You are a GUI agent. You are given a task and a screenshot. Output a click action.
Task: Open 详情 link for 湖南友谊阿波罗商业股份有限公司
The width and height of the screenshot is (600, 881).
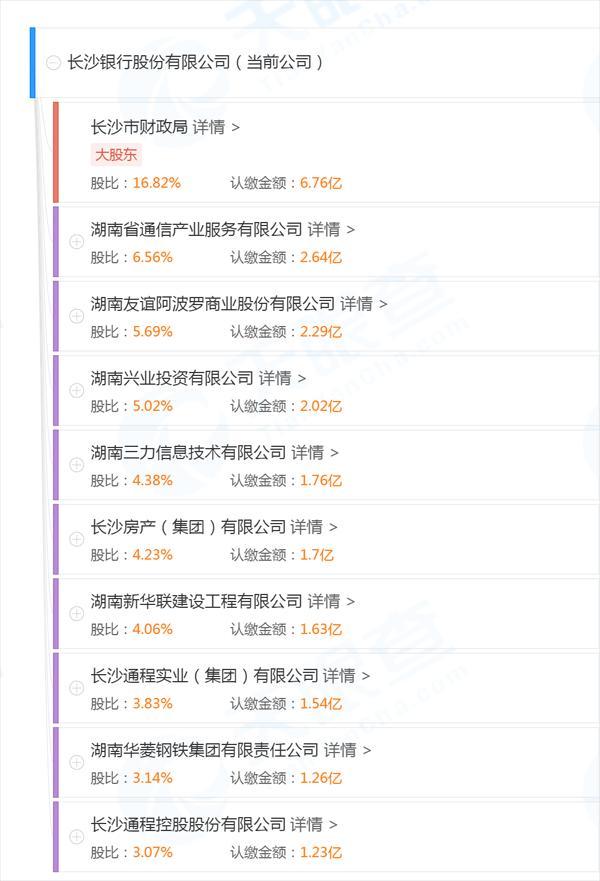pos(363,304)
